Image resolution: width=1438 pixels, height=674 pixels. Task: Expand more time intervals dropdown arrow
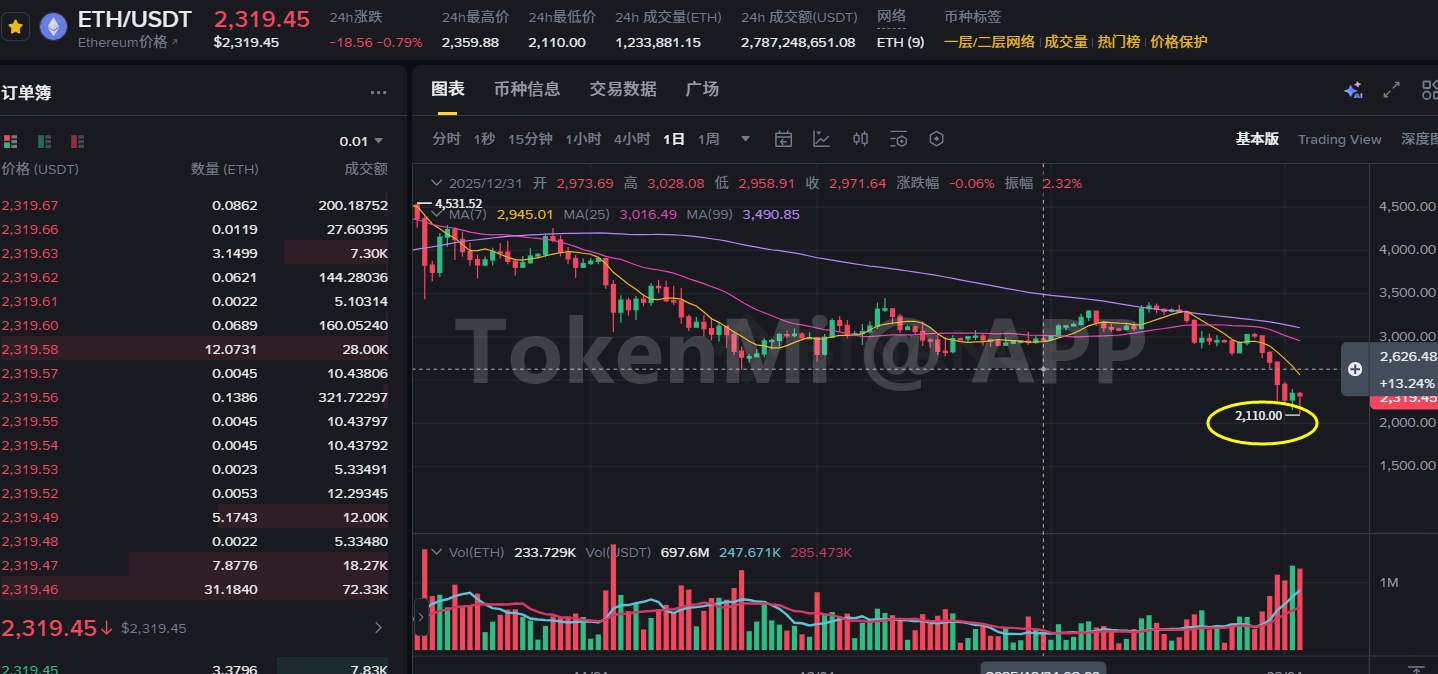point(745,139)
